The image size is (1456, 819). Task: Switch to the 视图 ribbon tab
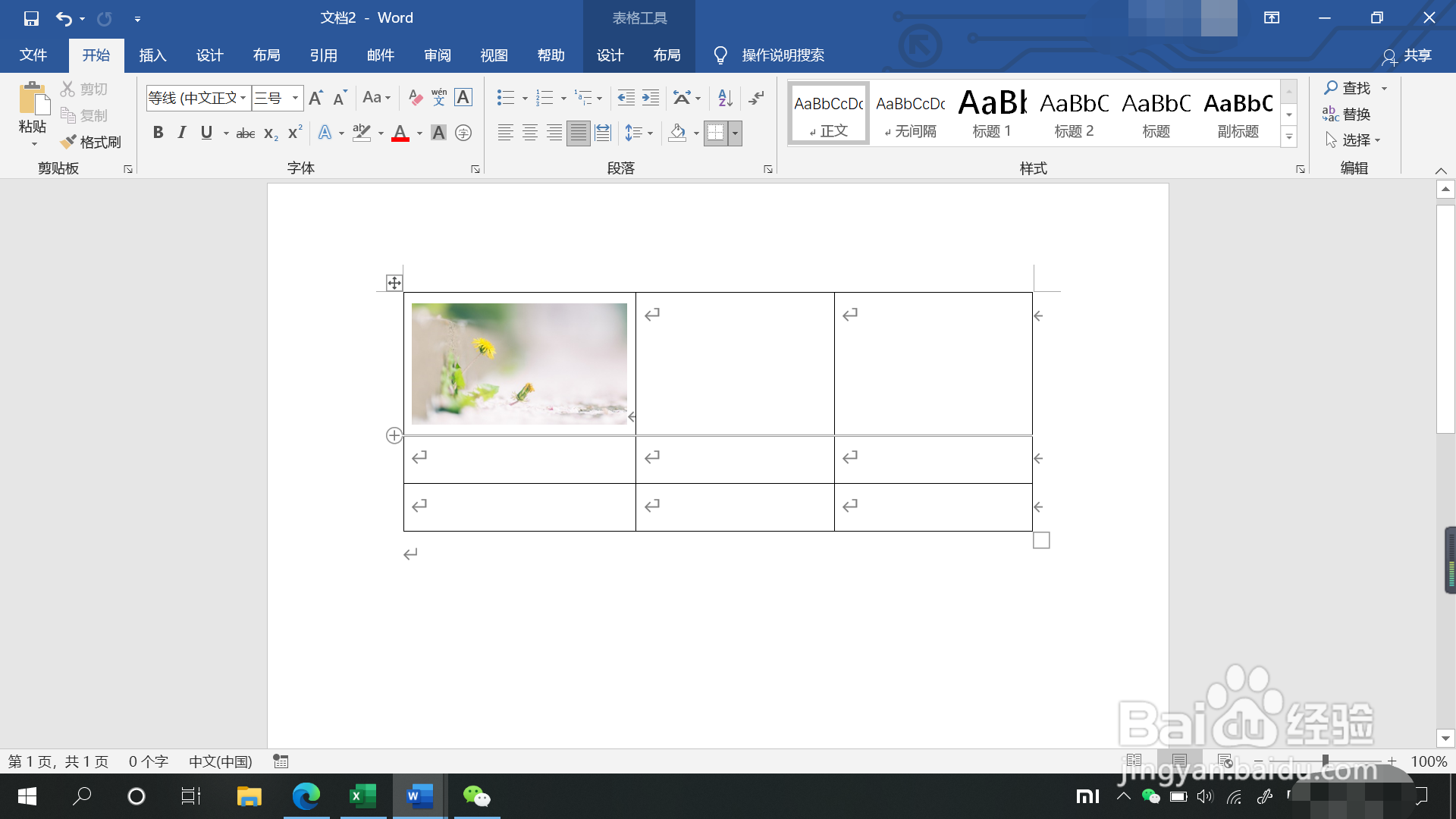point(494,55)
